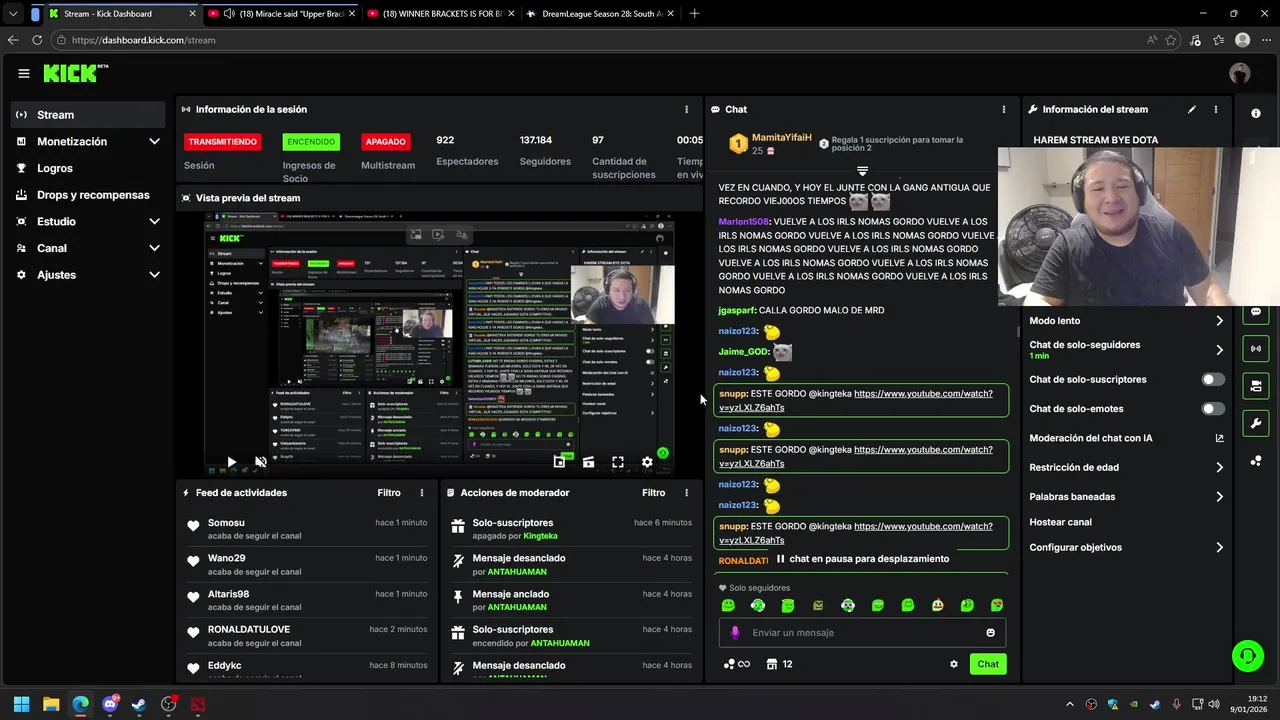This screenshot has height=720, width=1280.
Task: Play the stream preview
Action: click(x=231, y=462)
